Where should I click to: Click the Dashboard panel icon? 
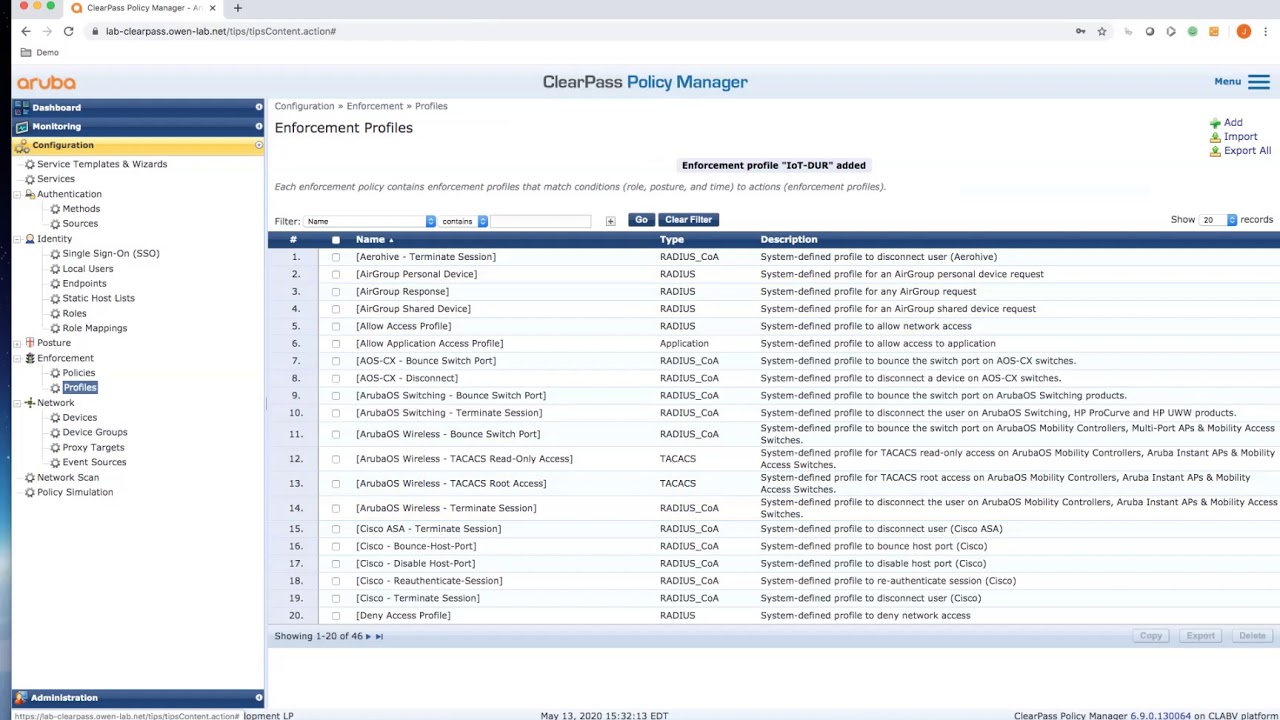pyautogui.click(x=21, y=107)
